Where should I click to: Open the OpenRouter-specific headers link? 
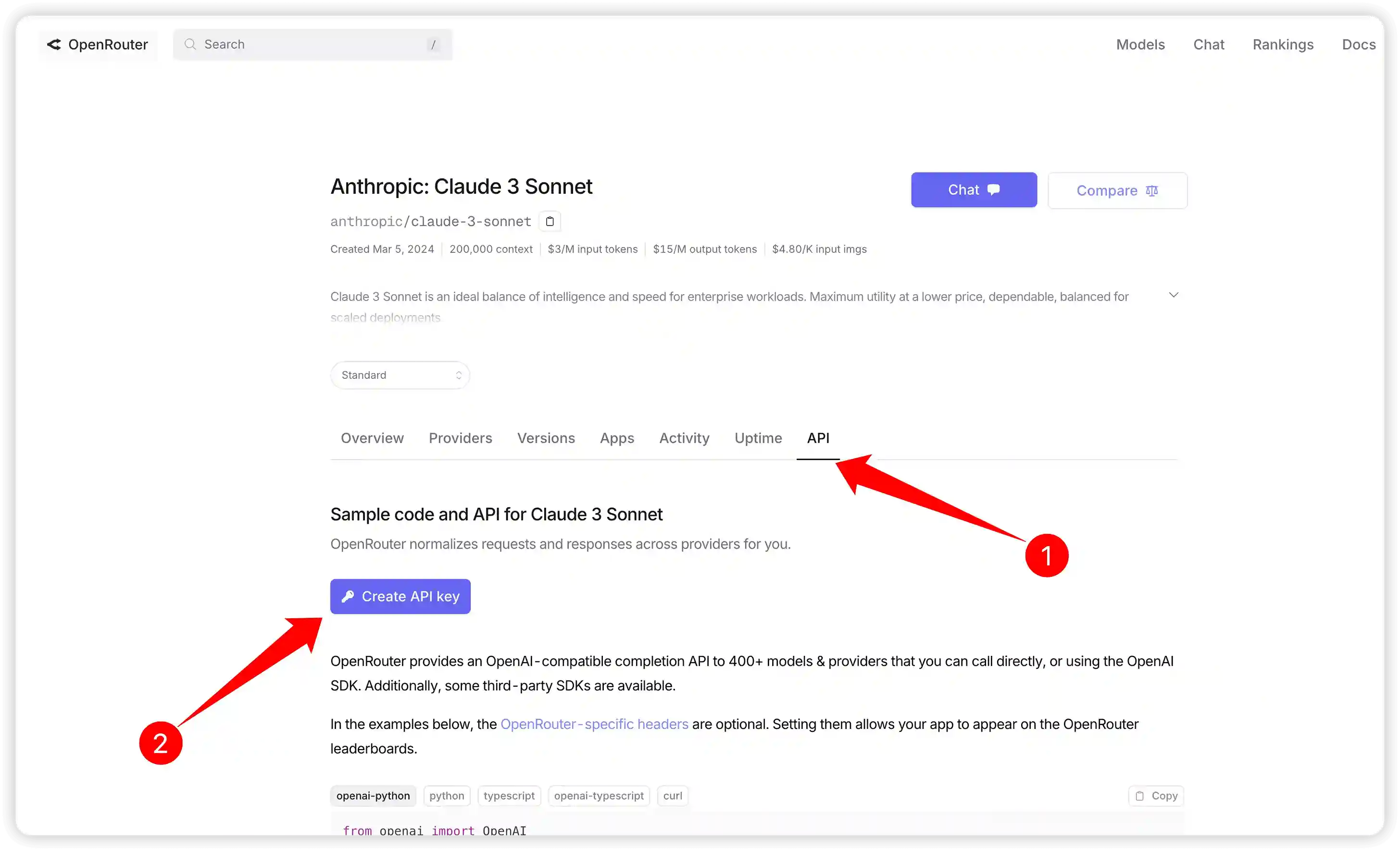[x=594, y=725]
